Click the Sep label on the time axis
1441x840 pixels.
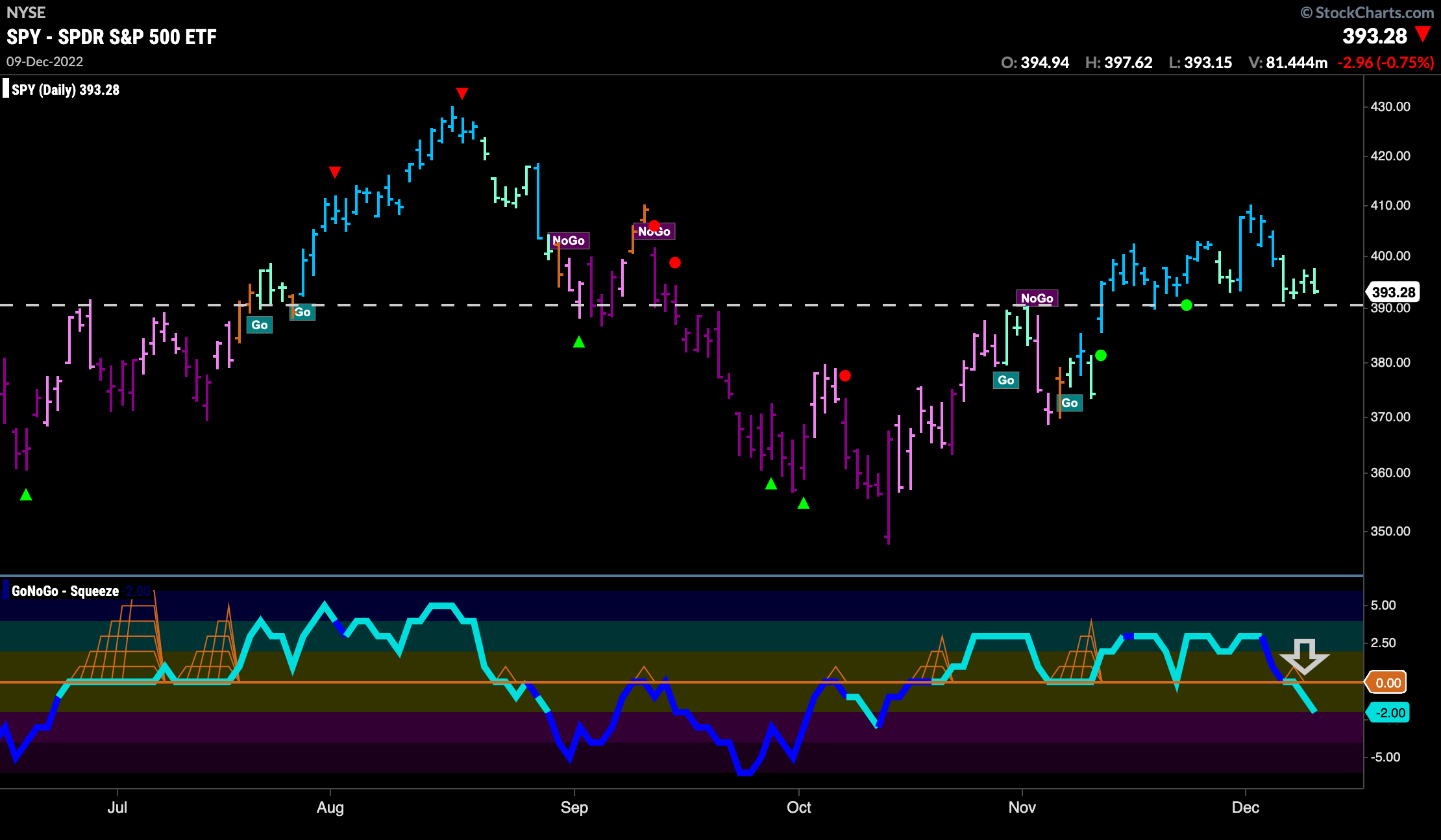click(x=574, y=807)
